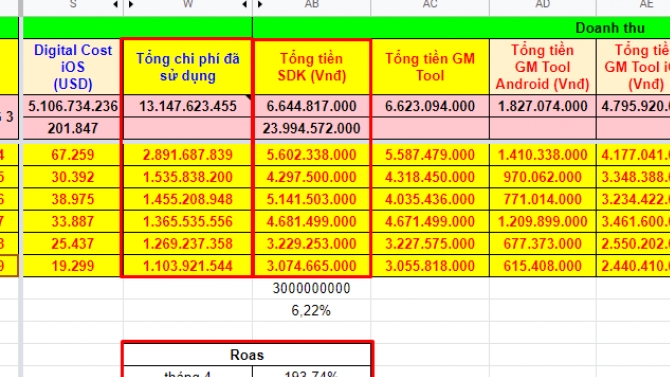Expand hidden columns left of column W

131,4
